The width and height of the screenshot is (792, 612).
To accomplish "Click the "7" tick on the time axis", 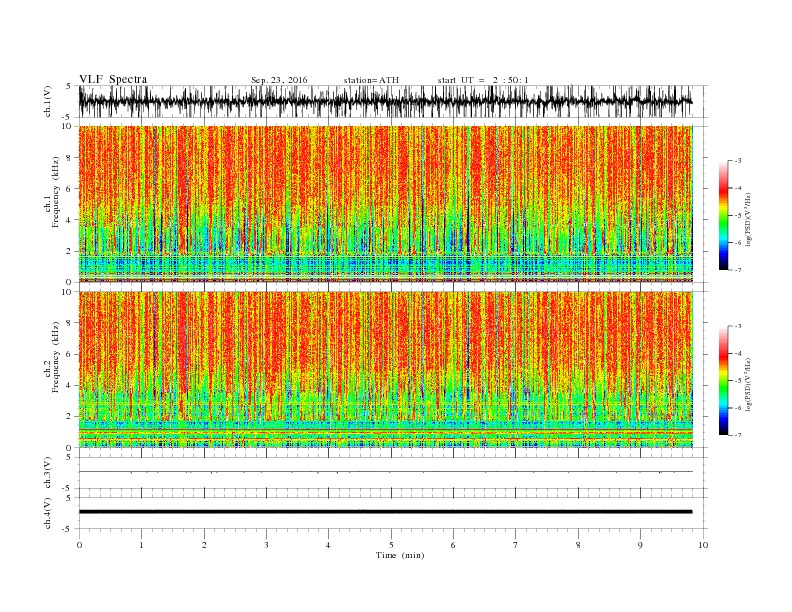I will [515, 545].
